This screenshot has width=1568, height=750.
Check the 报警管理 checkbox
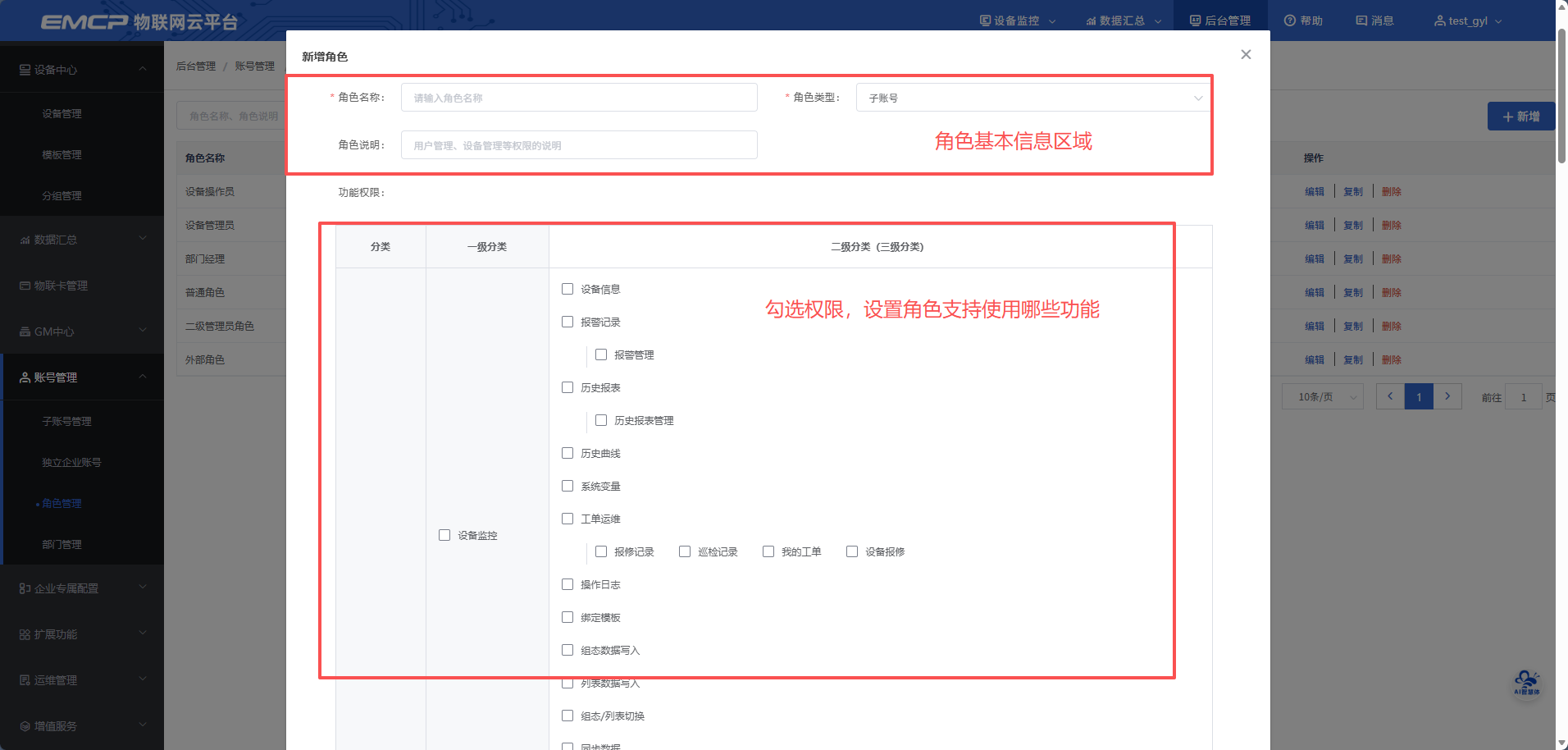[x=601, y=354]
